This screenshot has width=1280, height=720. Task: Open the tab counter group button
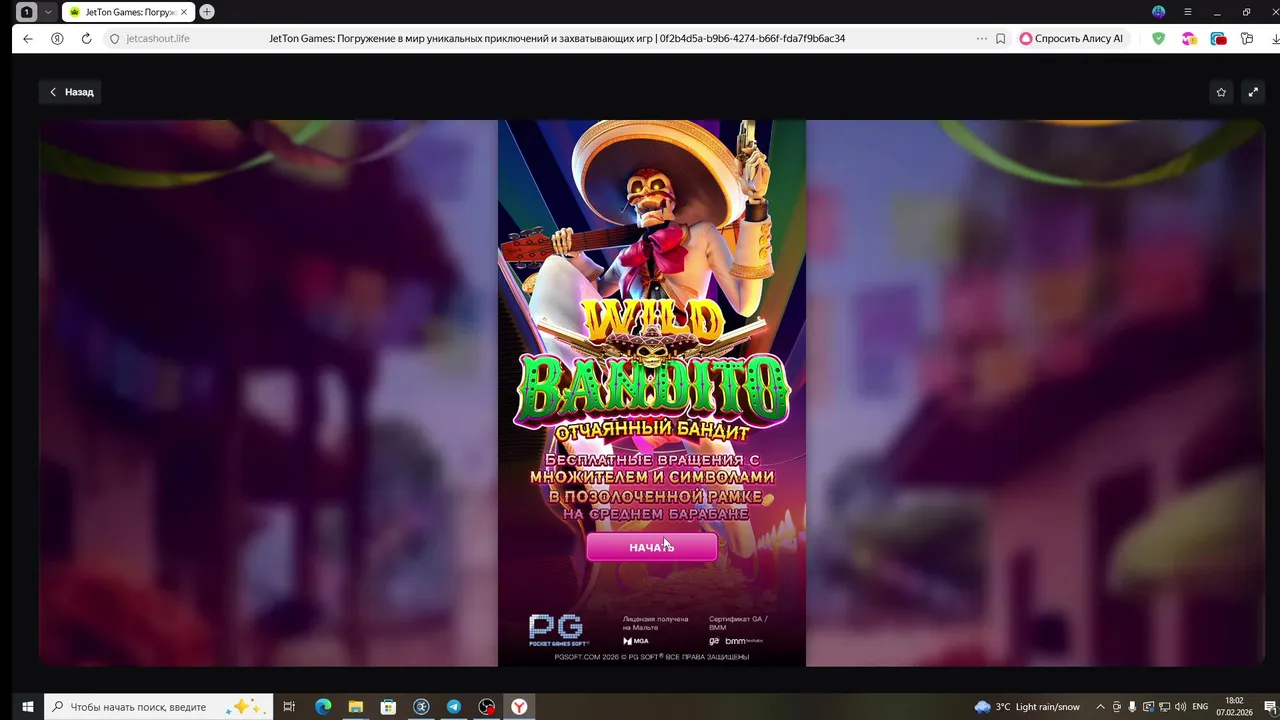coord(27,12)
